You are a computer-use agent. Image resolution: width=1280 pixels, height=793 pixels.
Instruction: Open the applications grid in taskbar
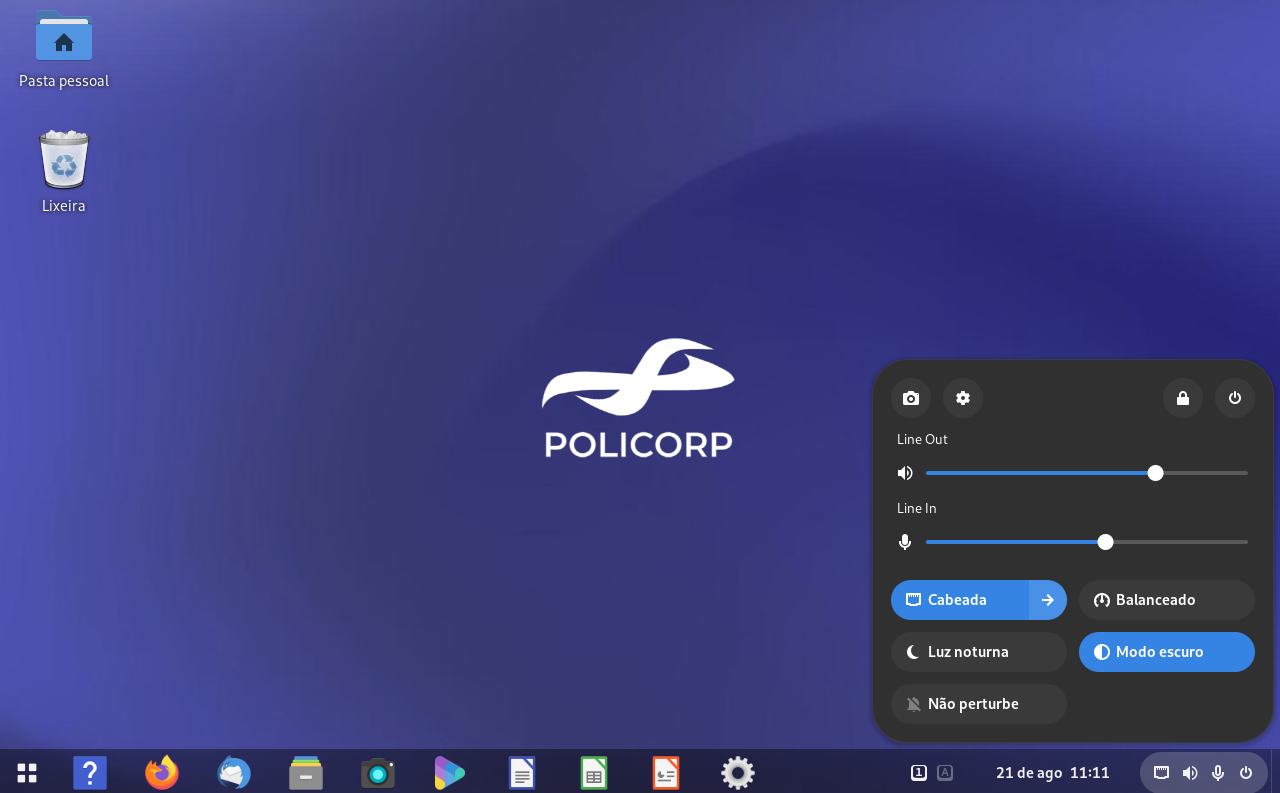tap(27, 772)
